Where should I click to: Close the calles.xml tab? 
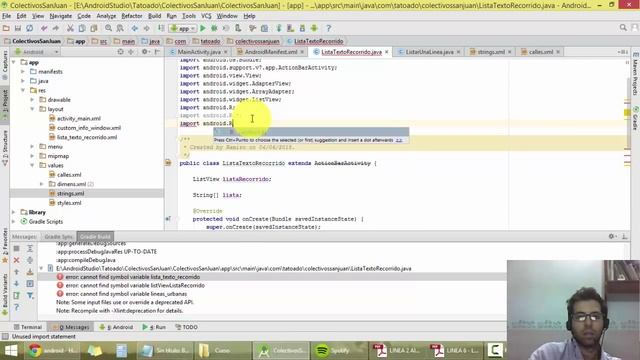coord(558,52)
